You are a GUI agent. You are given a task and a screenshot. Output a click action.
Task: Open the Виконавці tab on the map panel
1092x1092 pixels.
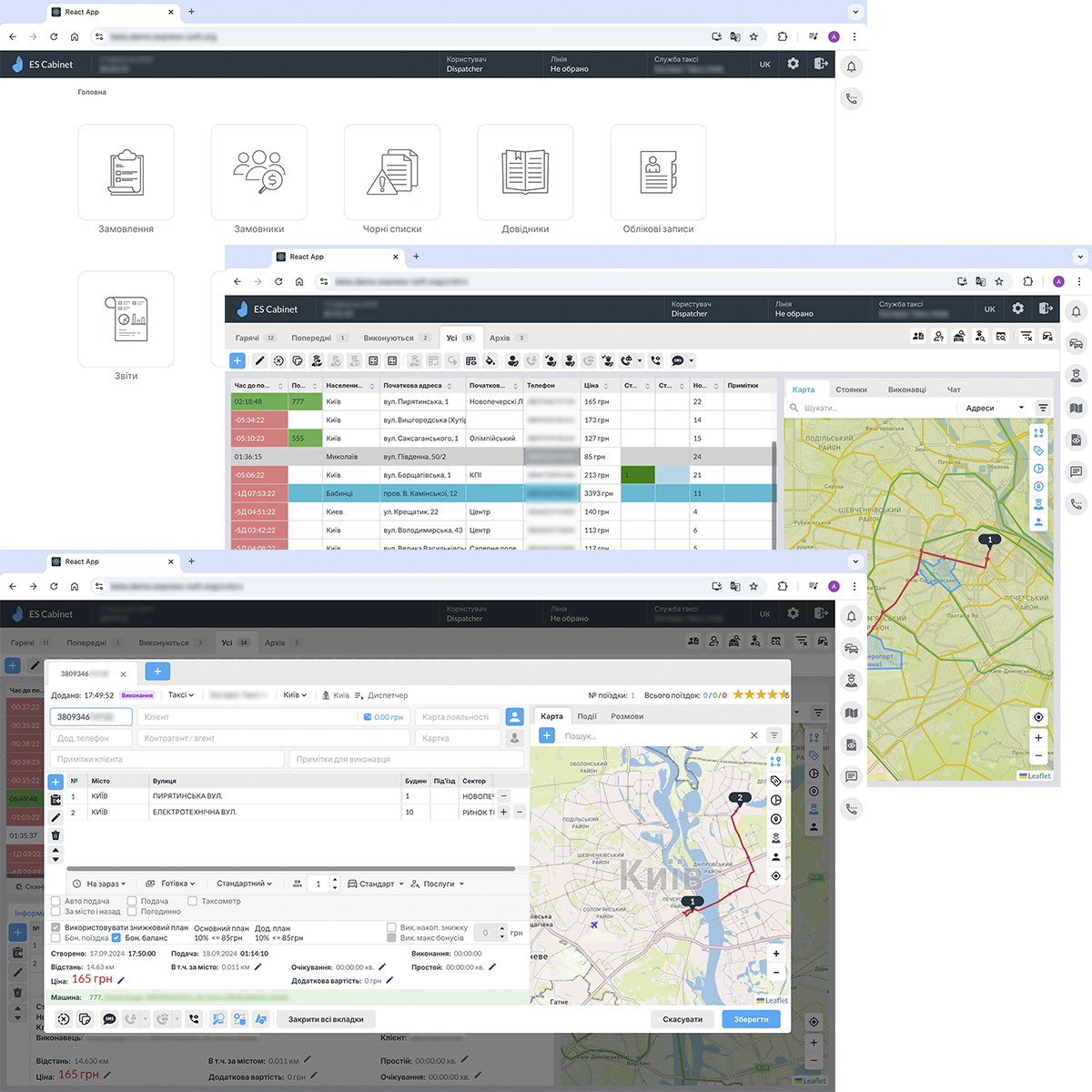[907, 389]
